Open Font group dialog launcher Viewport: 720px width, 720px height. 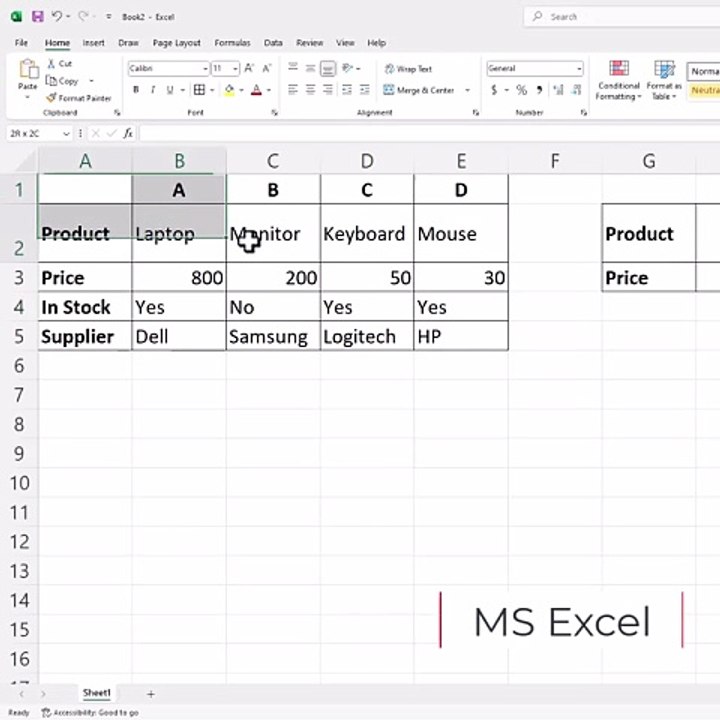pos(275,112)
